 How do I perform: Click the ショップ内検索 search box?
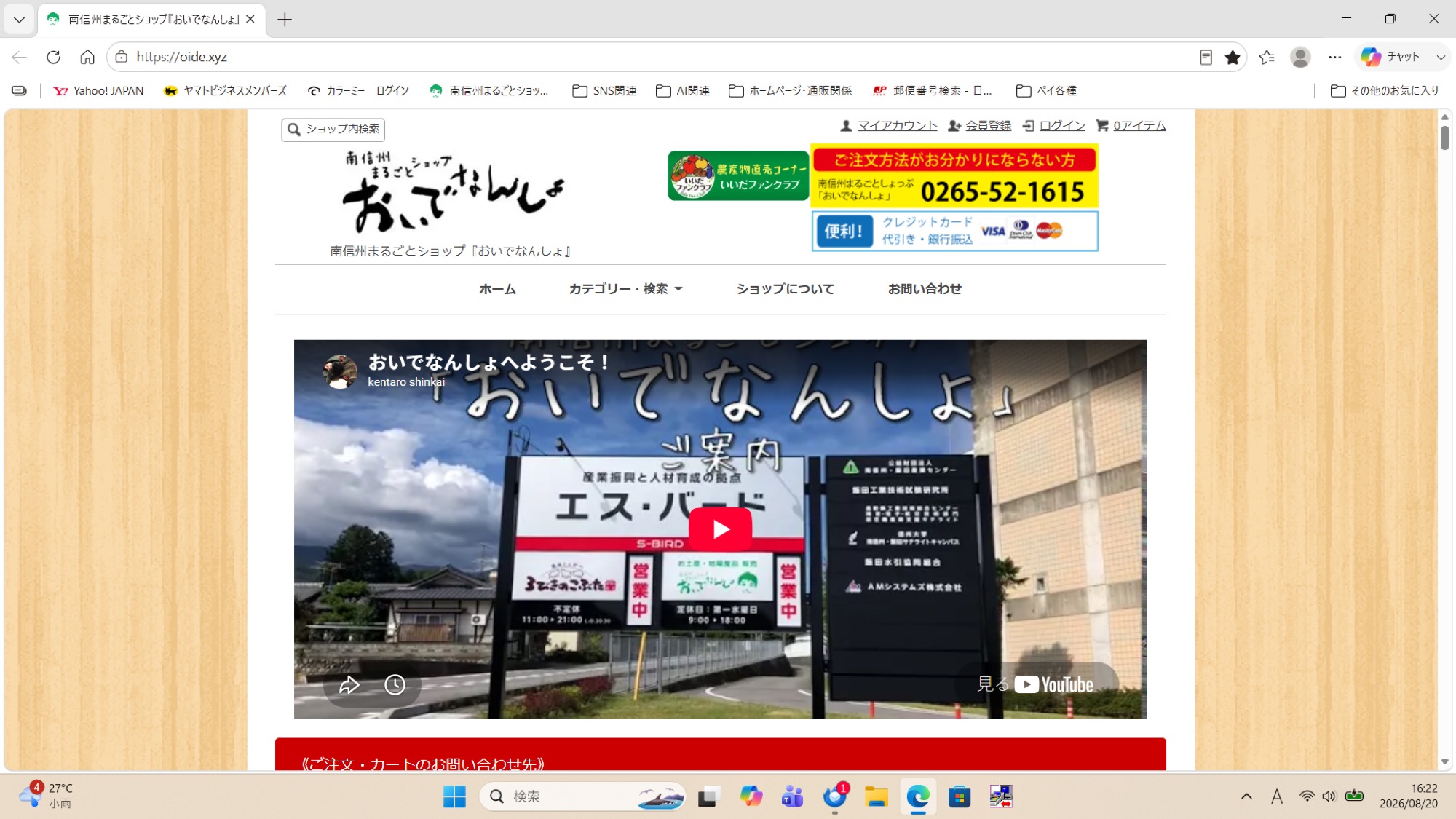point(333,130)
